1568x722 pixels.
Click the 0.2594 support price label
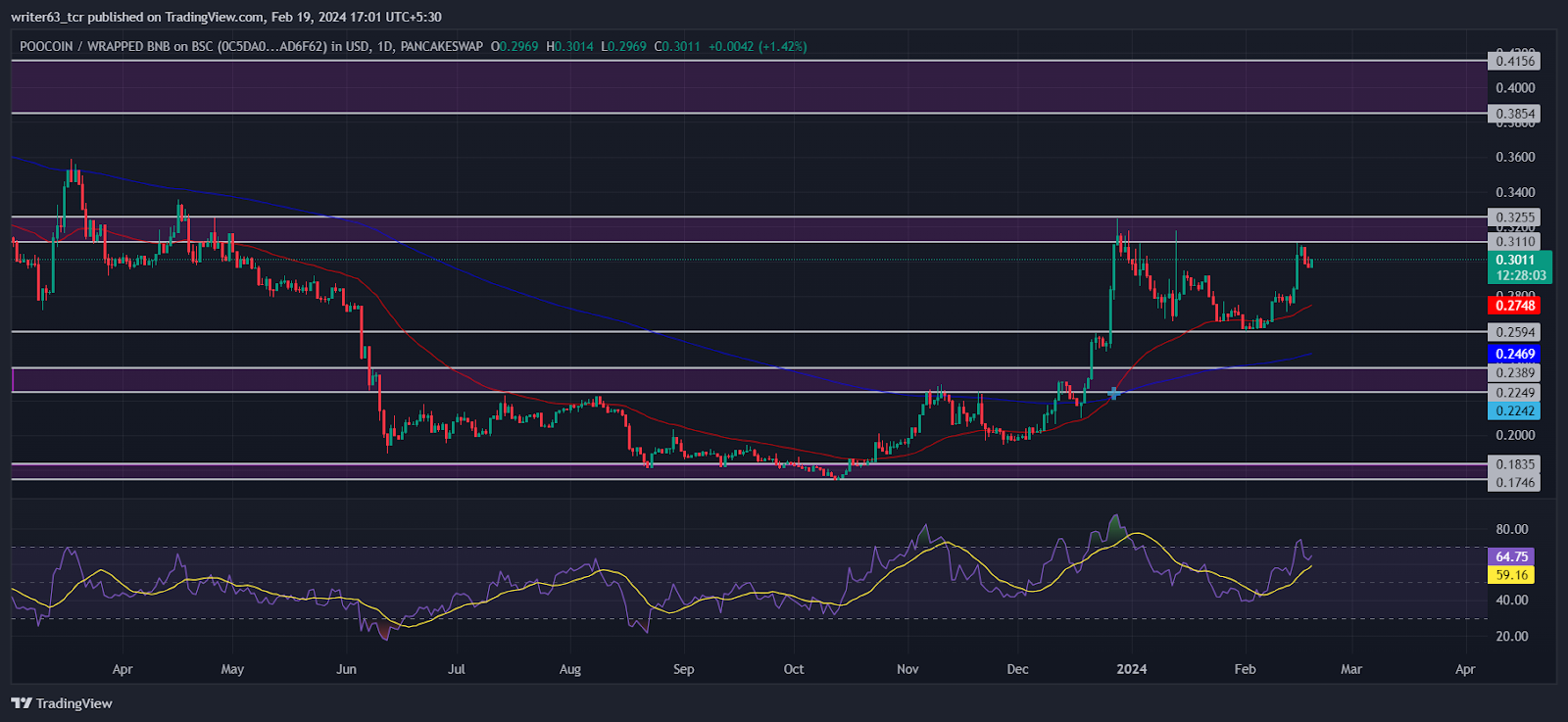(1515, 332)
